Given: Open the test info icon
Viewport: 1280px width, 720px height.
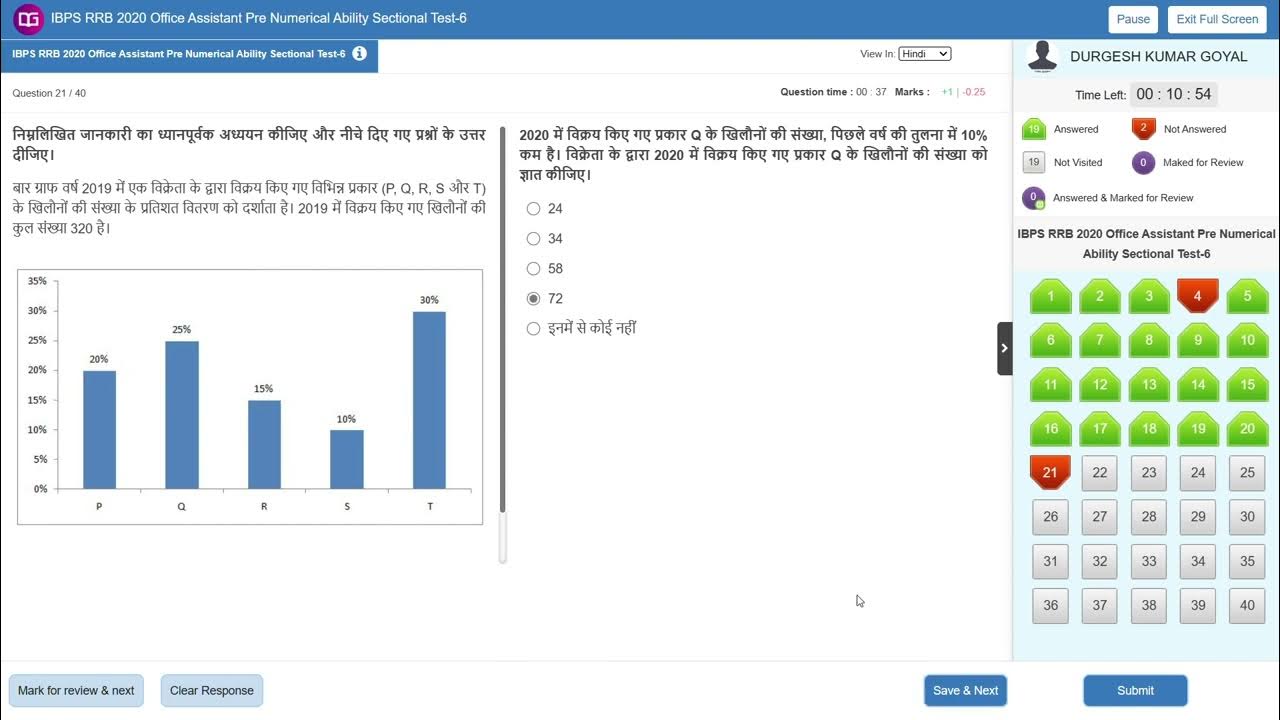Looking at the screenshot, I should click(x=359, y=54).
